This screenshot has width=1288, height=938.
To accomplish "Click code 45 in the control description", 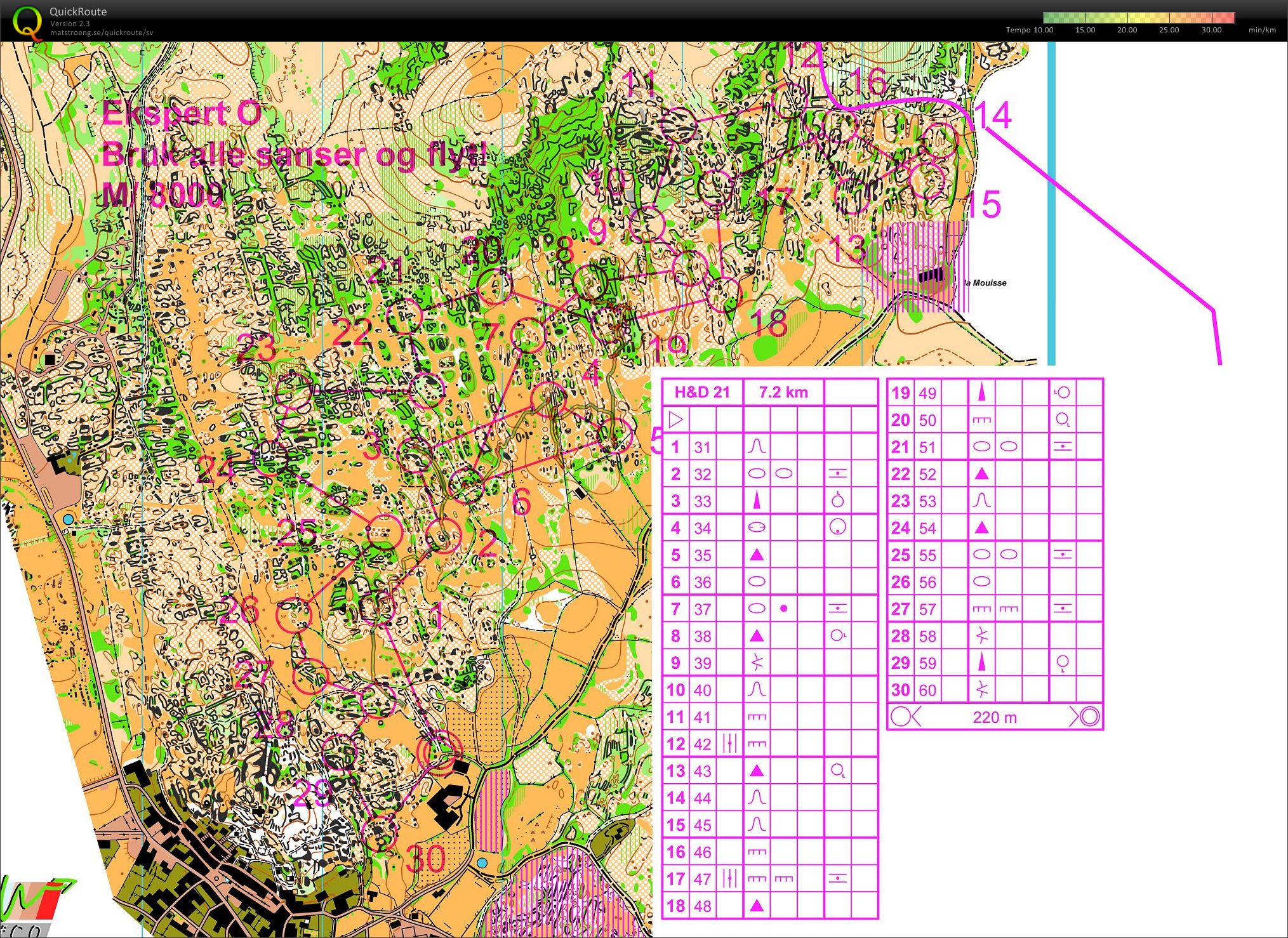I will point(702,825).
